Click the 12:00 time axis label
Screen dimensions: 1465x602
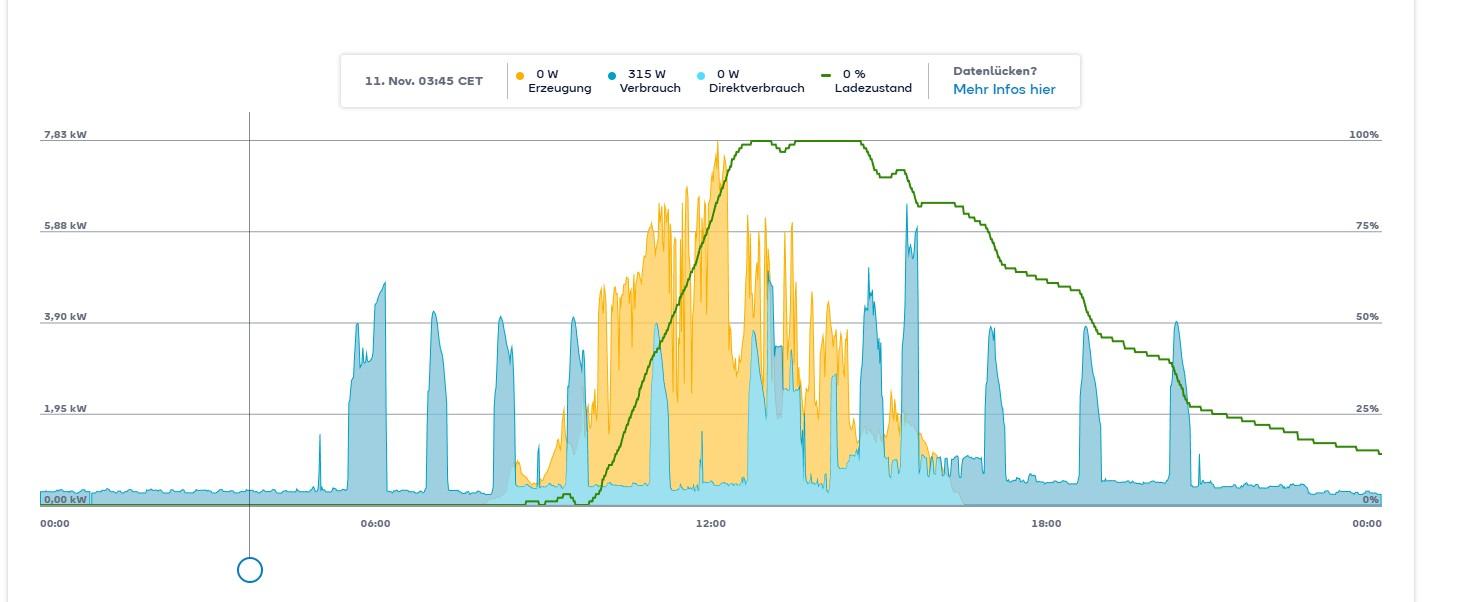711,524
